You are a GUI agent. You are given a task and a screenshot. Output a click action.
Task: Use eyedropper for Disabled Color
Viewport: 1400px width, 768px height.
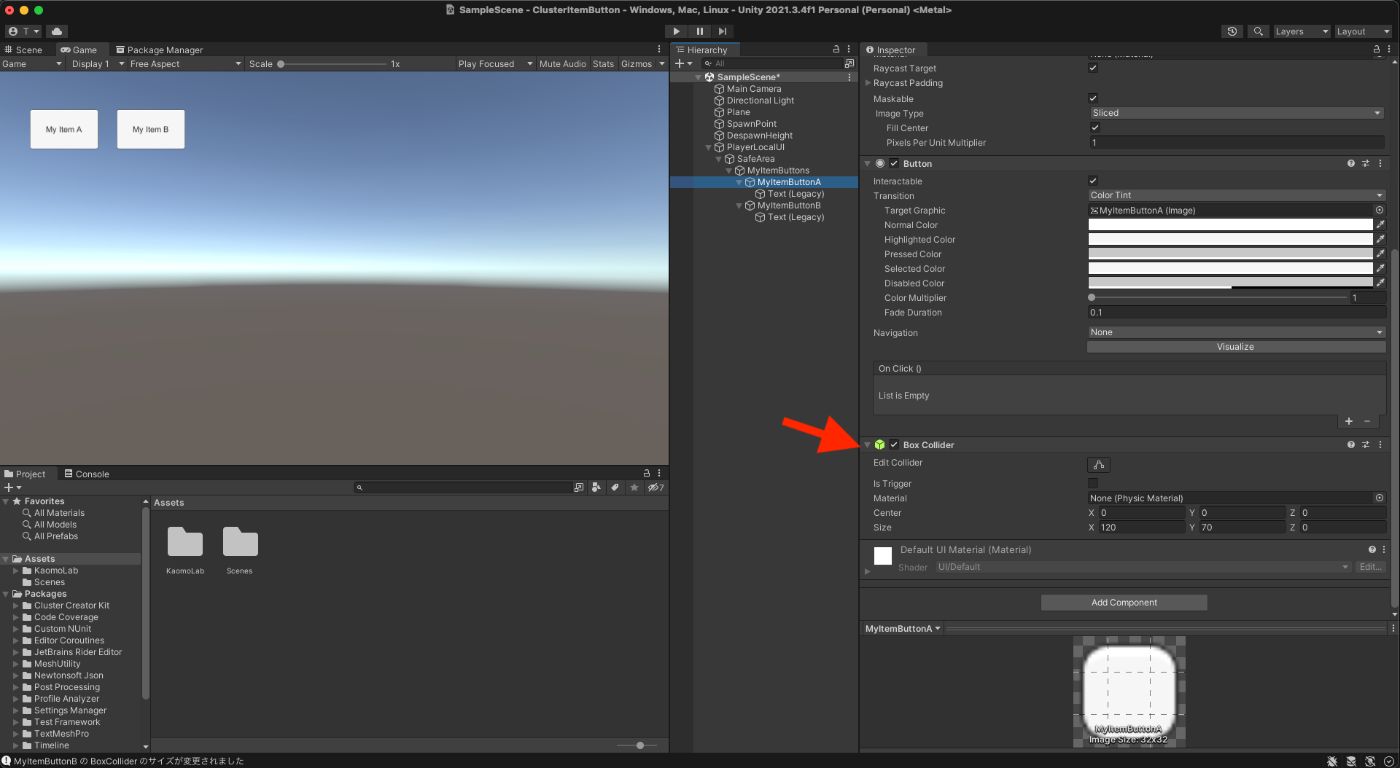click(1380, 283)
